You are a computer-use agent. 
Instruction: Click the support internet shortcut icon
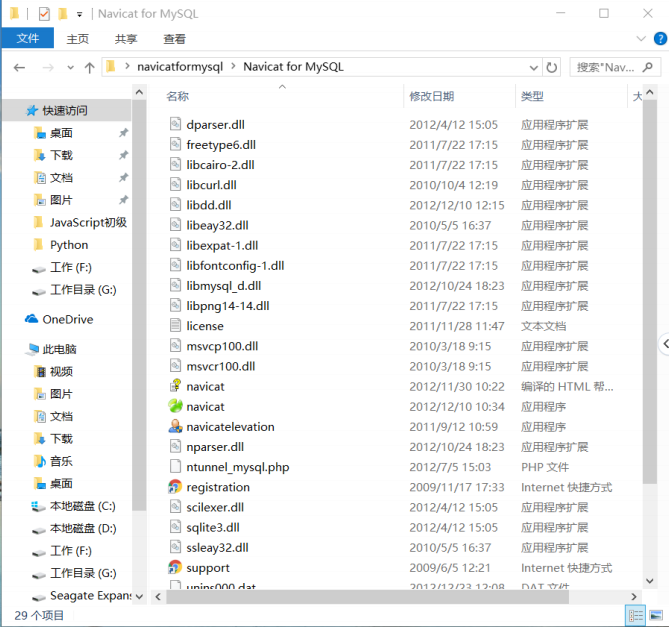coord(175,567)
